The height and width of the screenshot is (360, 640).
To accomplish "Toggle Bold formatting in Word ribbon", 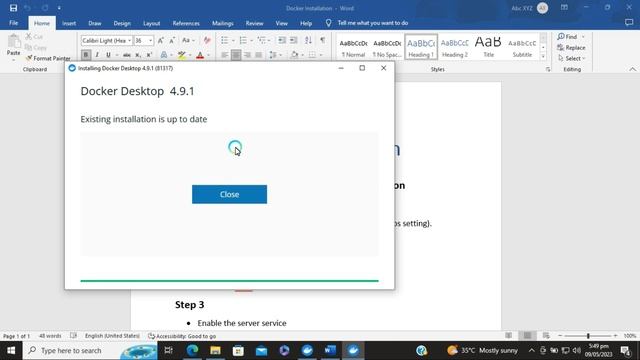I will pyautogui.click(x=86, y=55).
